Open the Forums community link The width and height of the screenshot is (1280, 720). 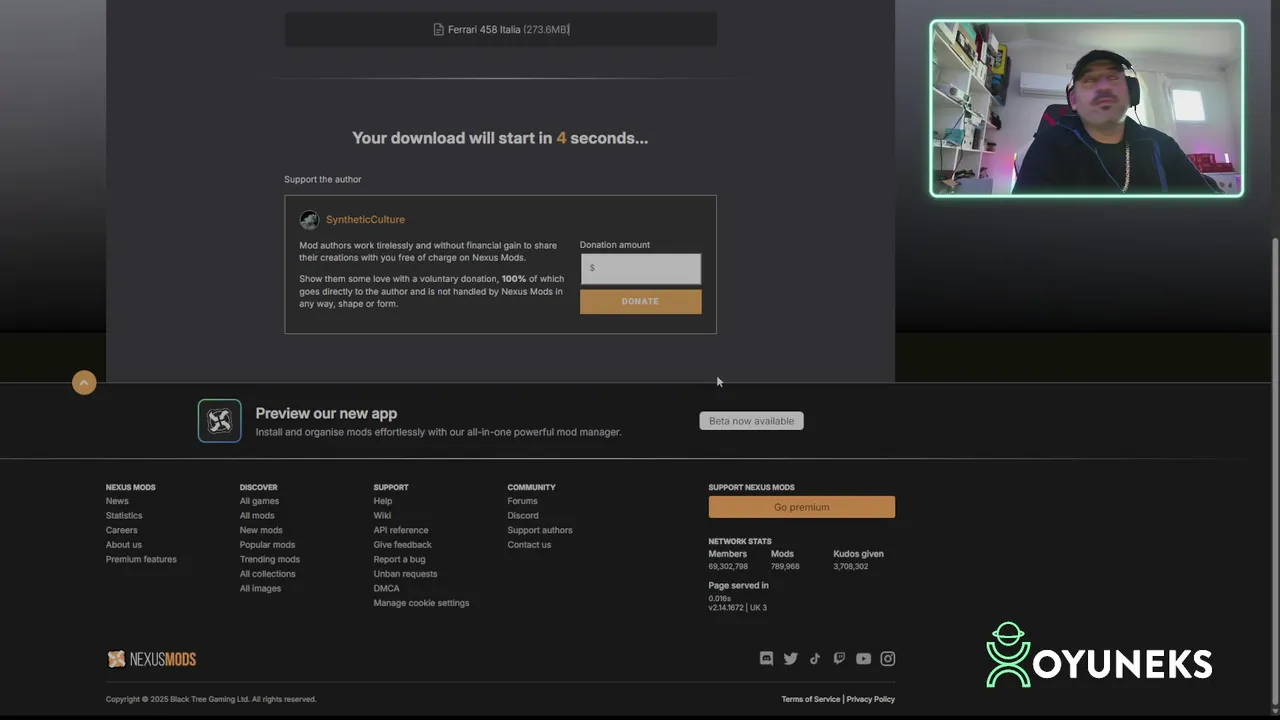point(522,501)
